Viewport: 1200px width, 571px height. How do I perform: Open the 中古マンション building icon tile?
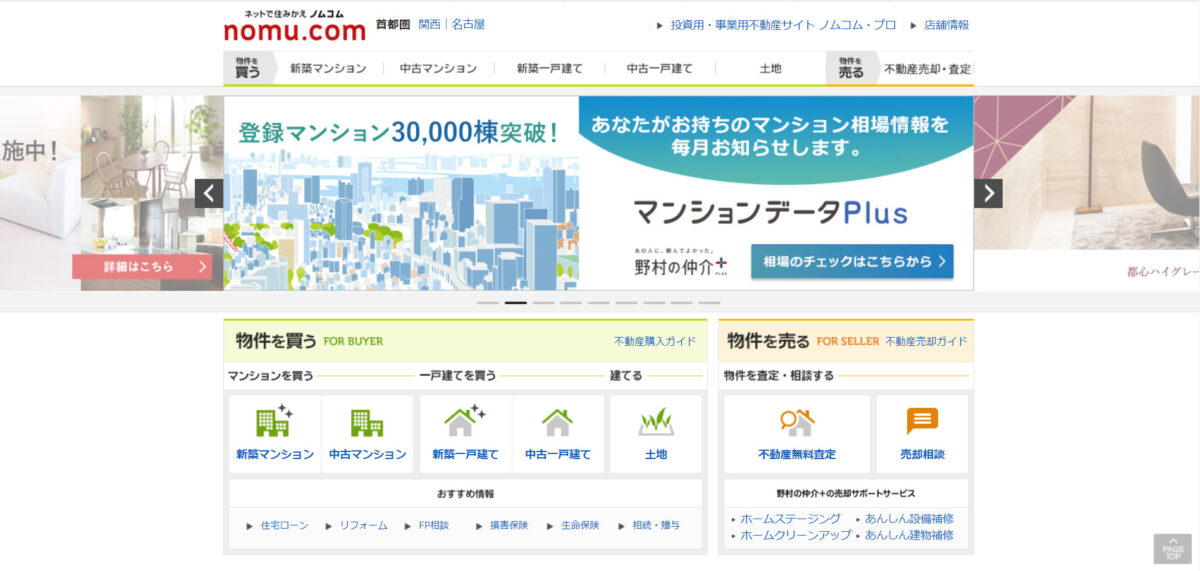tap(367, 432)
